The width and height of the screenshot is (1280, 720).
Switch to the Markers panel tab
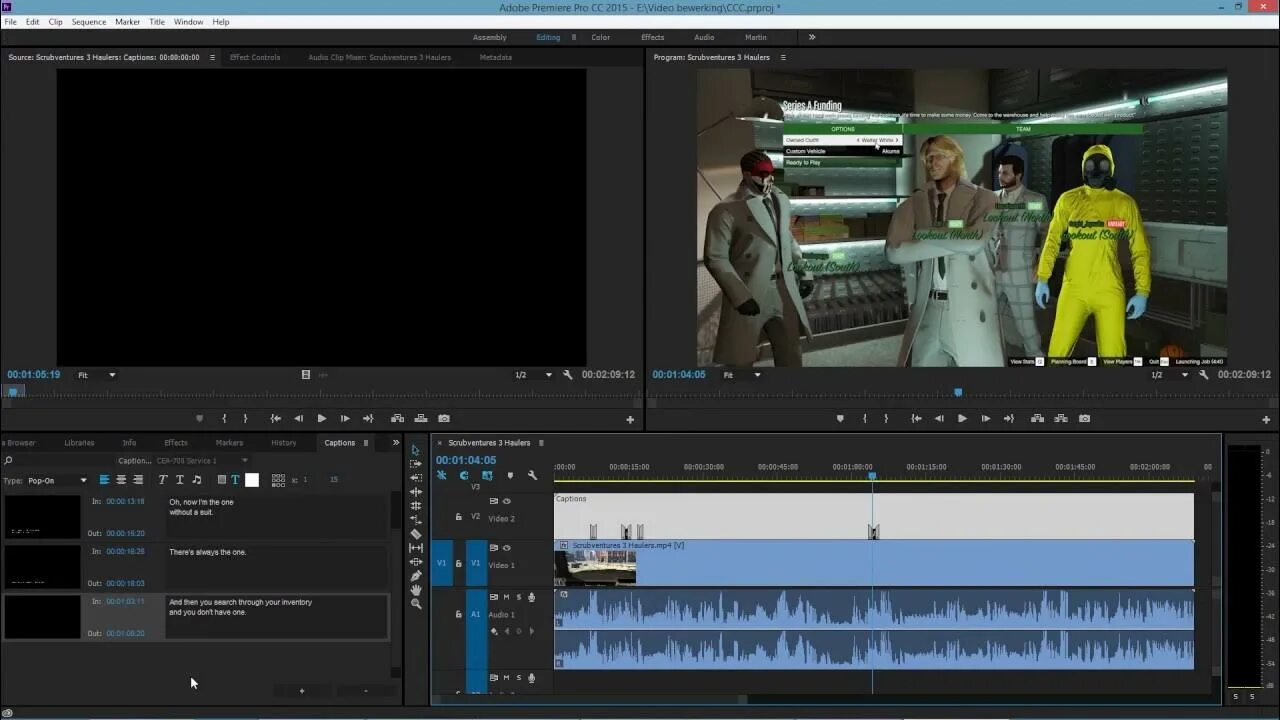pos(229,443)
